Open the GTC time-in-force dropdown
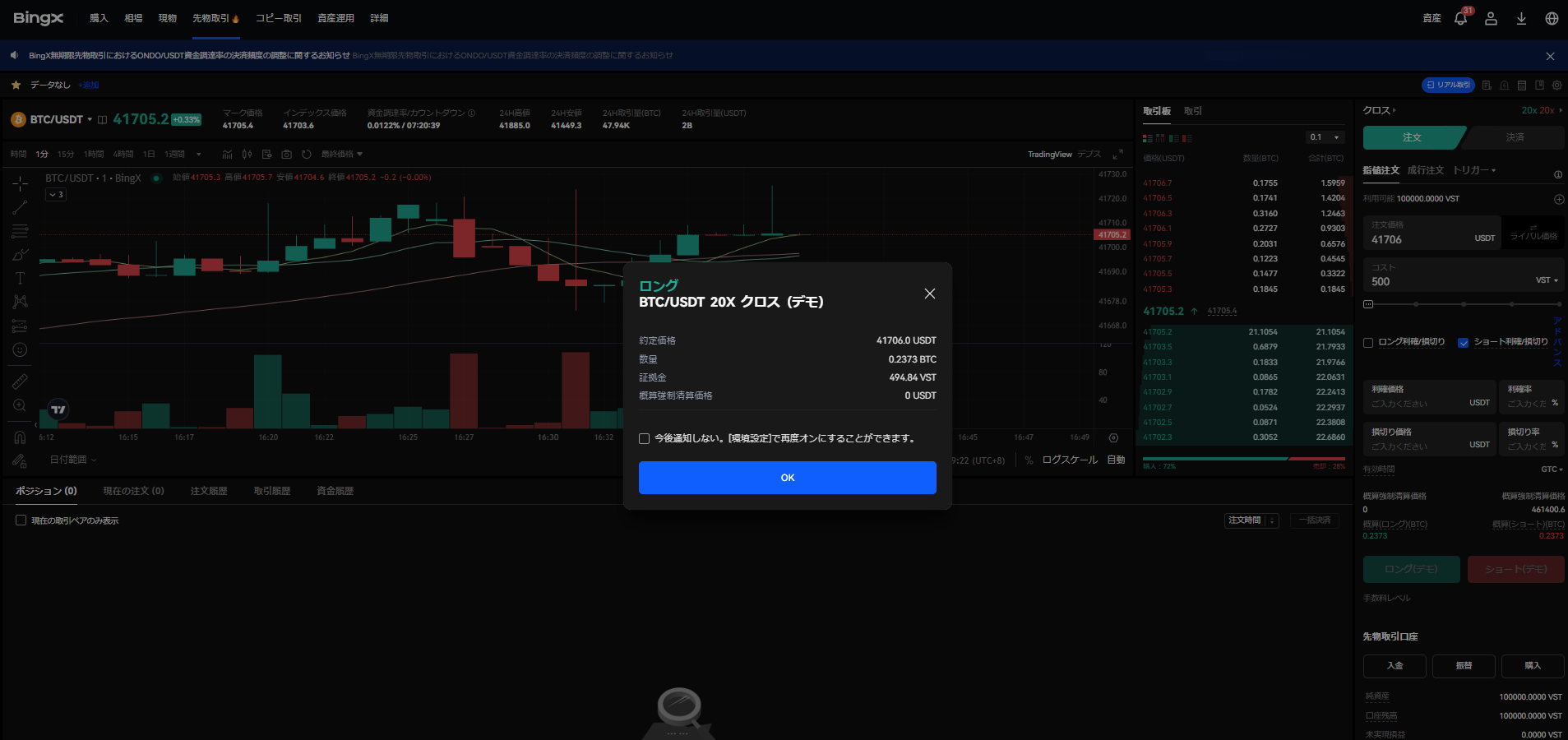 click(1552, 469)
